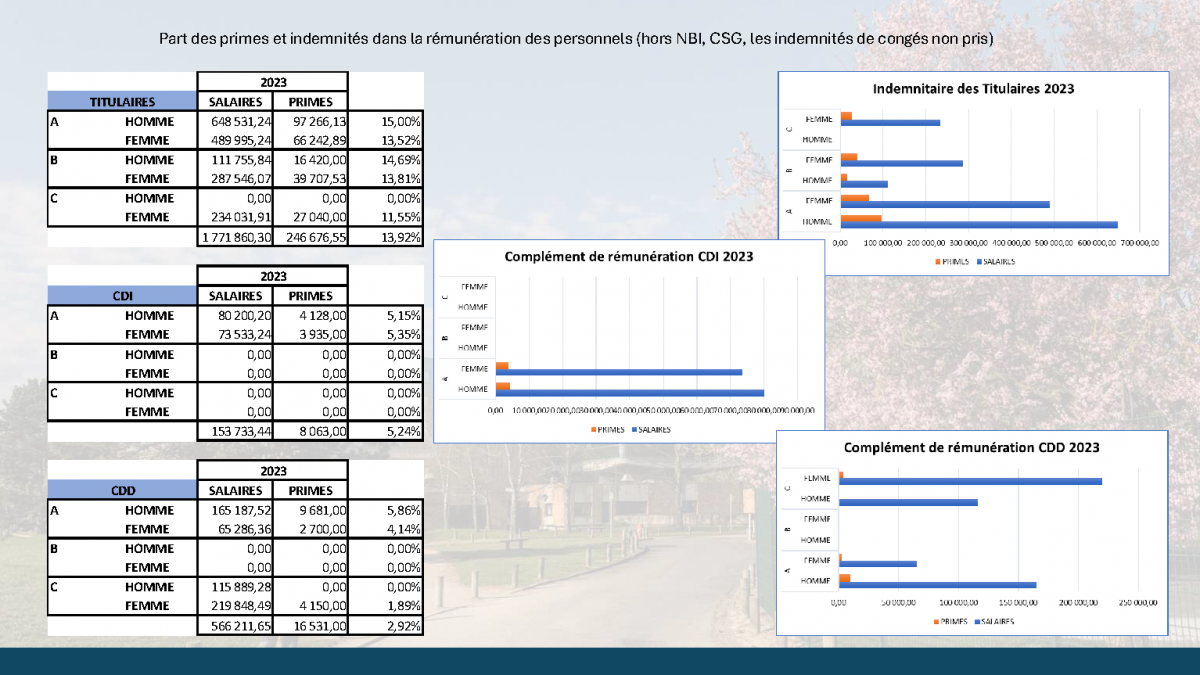Select the slide title about primes et indemnités
The height and width of the screenshot is (675, 1200).
coord(576,39)
